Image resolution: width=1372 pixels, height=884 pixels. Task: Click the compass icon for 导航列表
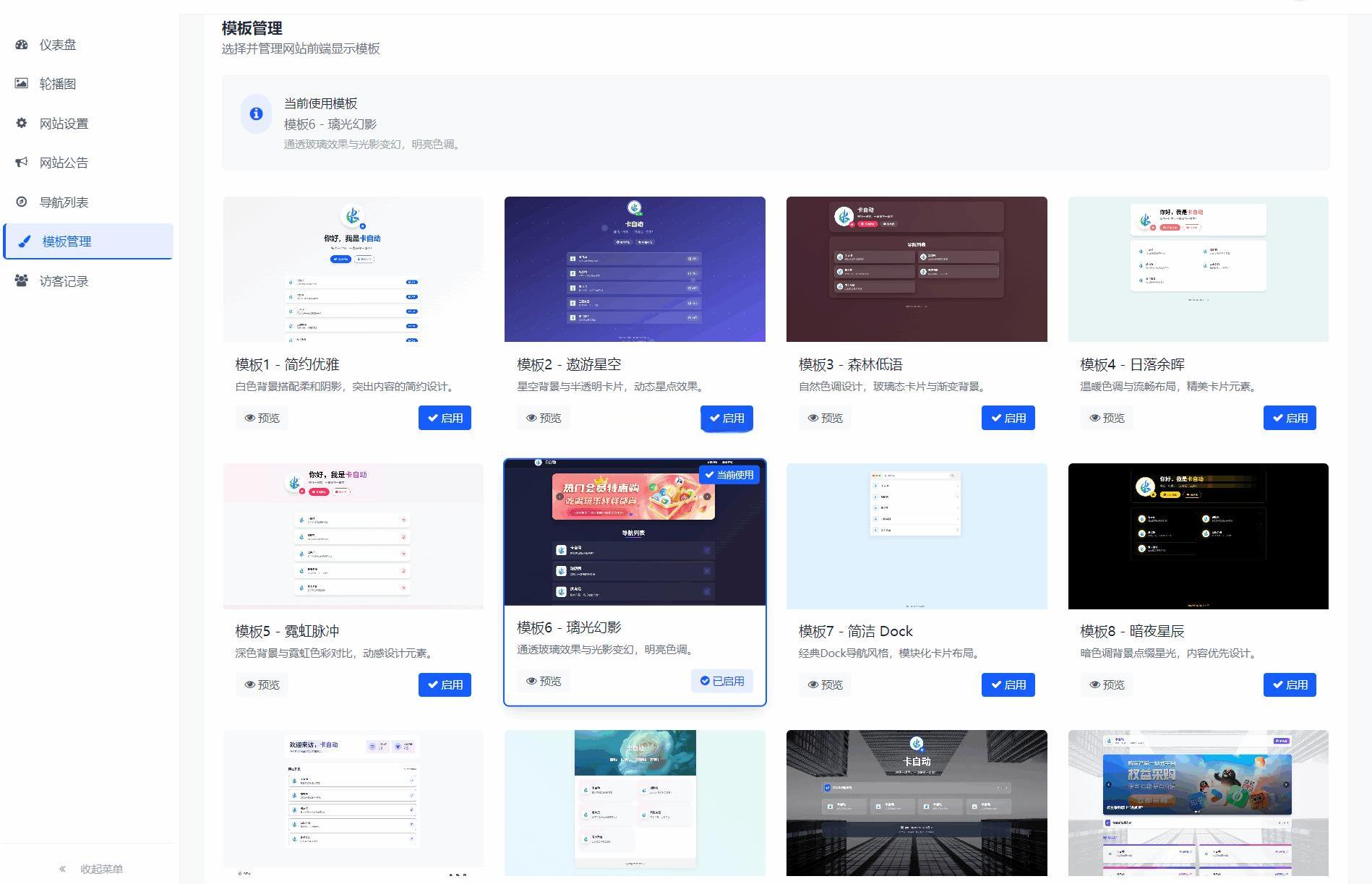[22, 202]
